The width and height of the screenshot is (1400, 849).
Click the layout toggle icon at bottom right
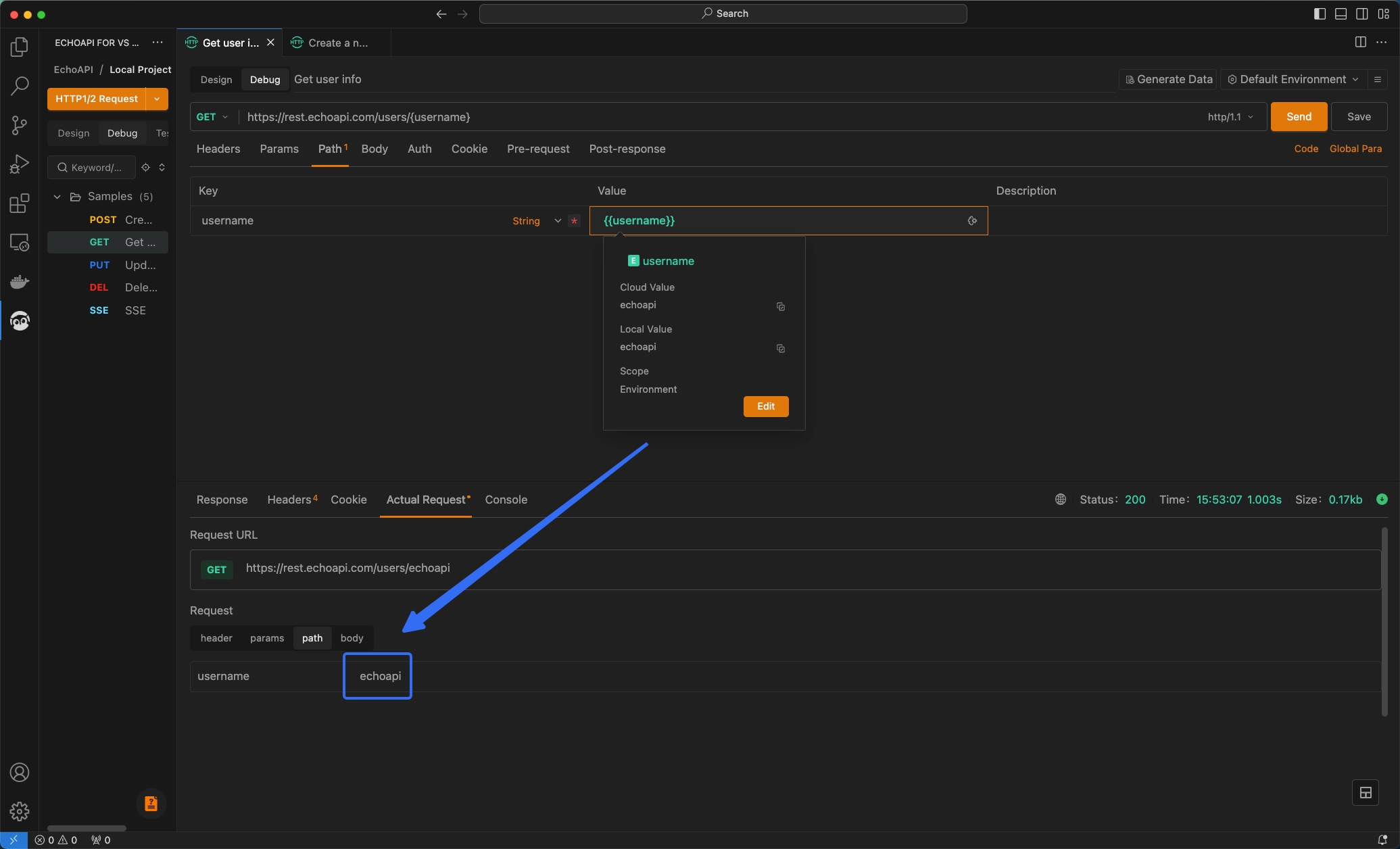1366,793
